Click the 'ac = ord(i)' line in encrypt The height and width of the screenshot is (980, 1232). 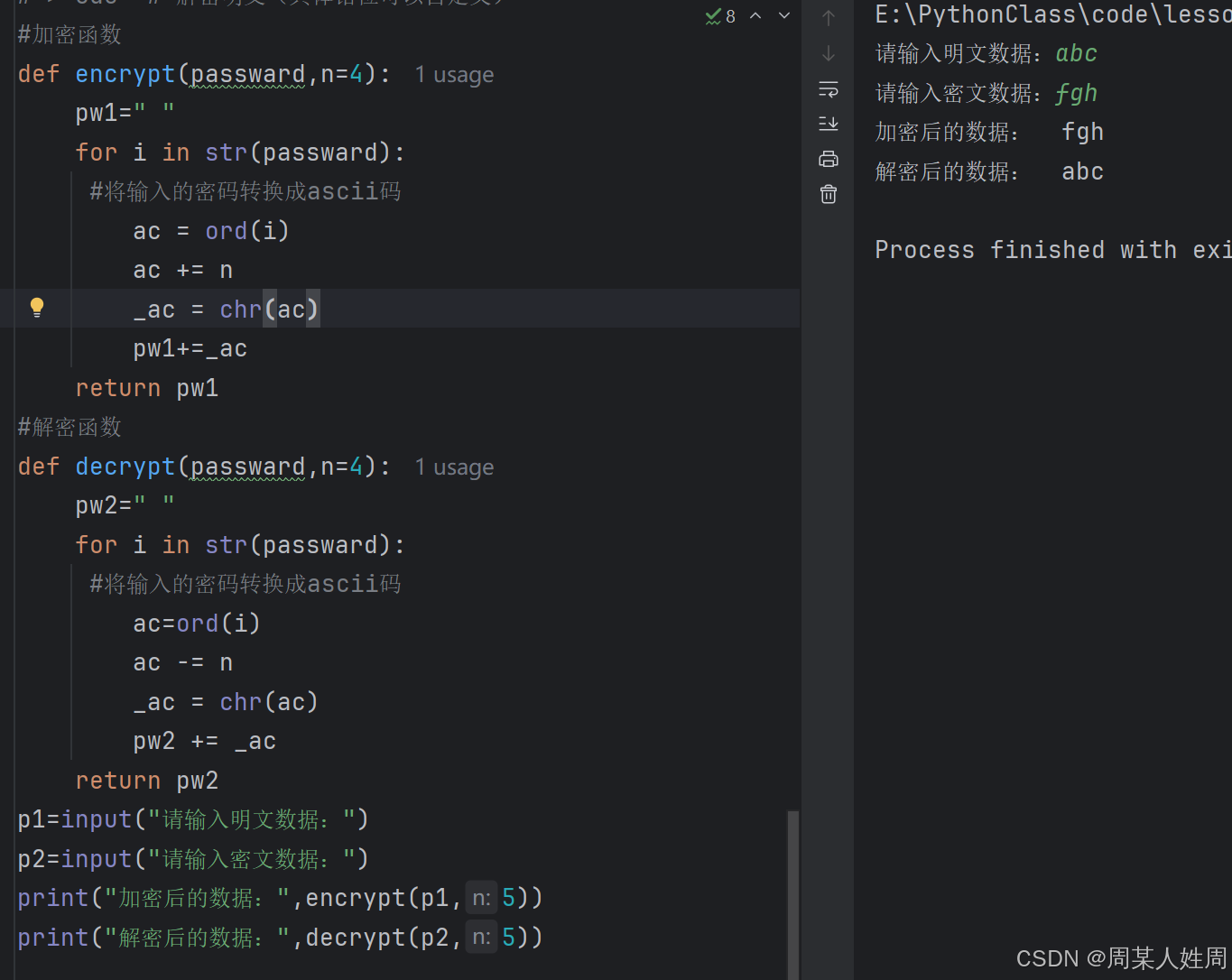click(211, 231)
